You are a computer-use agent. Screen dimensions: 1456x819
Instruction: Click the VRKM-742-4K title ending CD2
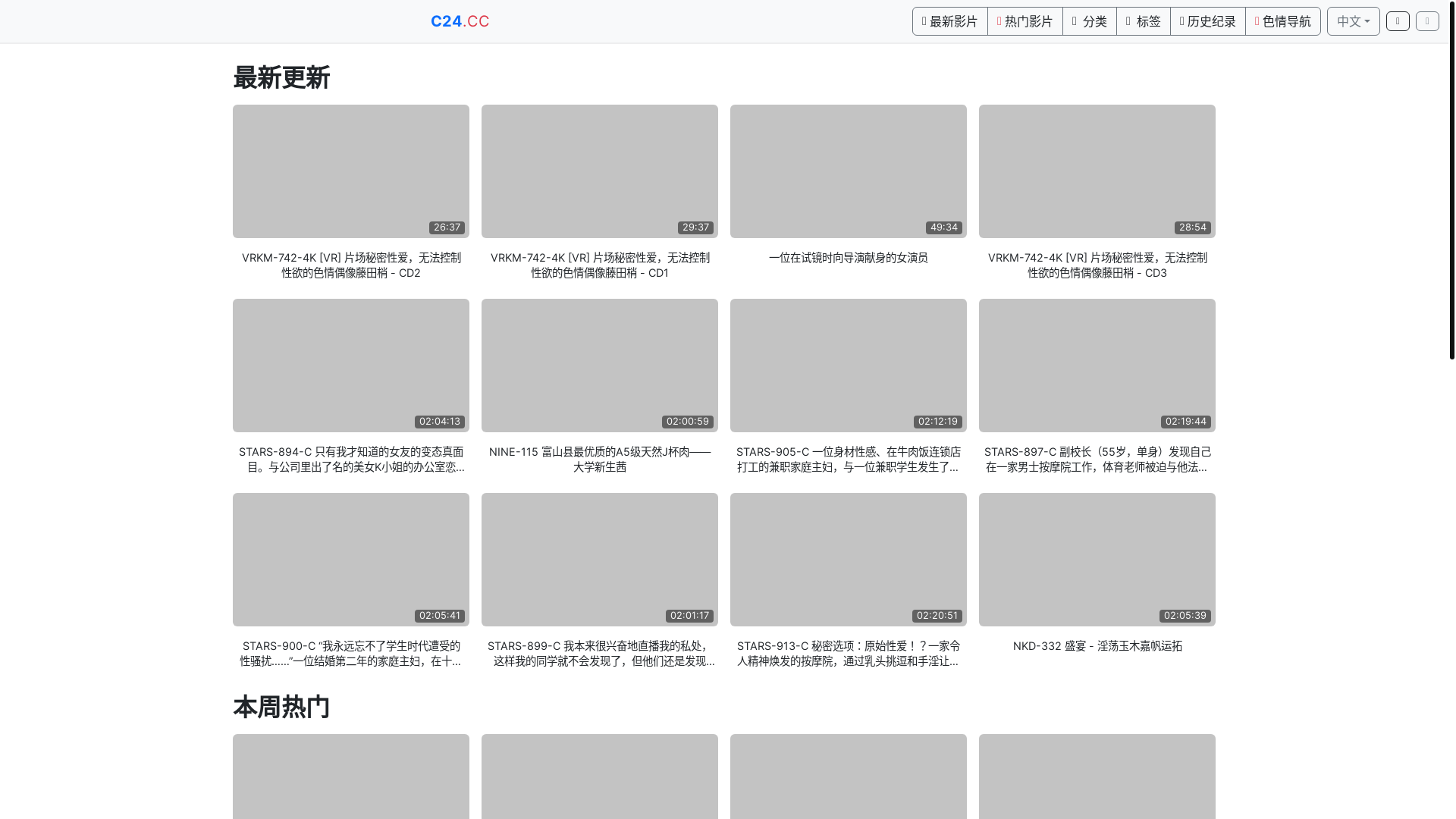tap(351, 265)
